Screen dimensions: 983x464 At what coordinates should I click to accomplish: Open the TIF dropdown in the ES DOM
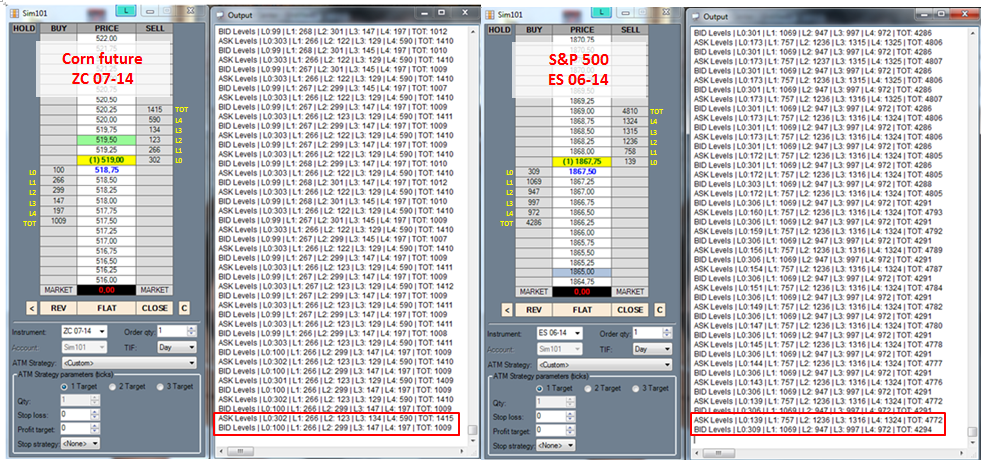pos(651,349)
